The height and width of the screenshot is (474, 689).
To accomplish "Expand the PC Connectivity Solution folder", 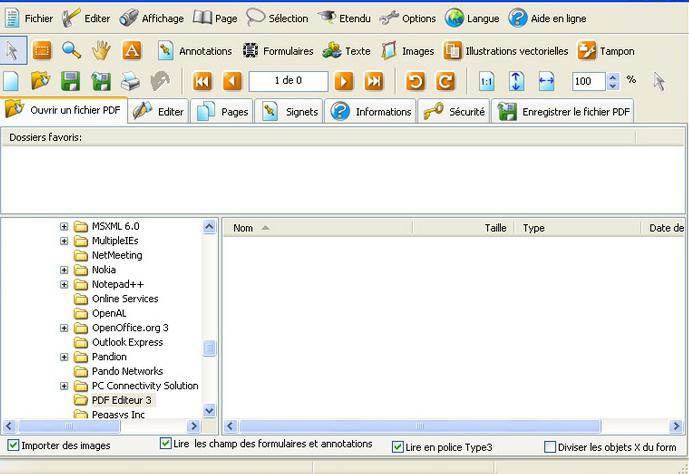I will point(64,386).
